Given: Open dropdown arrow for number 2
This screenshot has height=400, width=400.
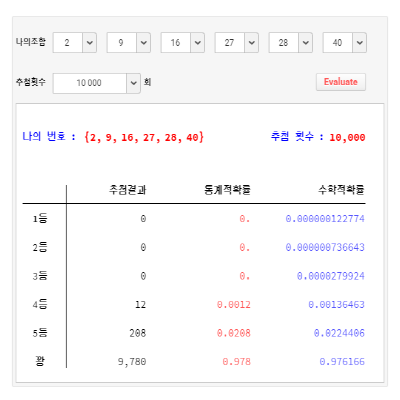Looking at the screenshot, I should coord(89,43).
